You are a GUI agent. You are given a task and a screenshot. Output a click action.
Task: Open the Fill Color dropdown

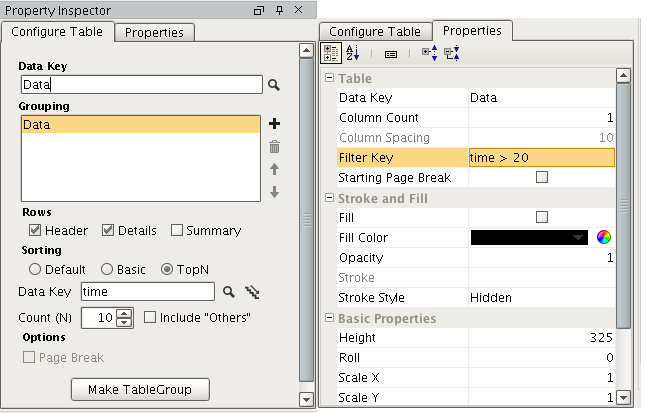(578, 238)
